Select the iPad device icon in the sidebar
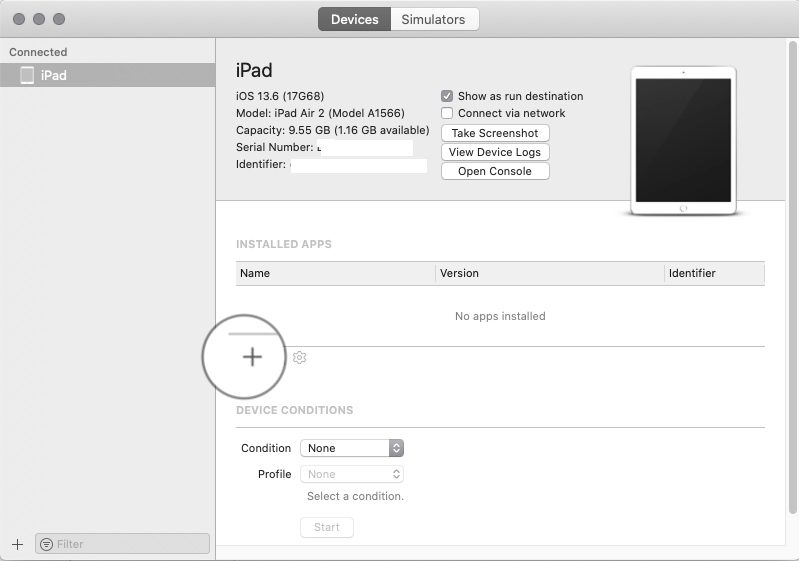 tap(27, 75)
